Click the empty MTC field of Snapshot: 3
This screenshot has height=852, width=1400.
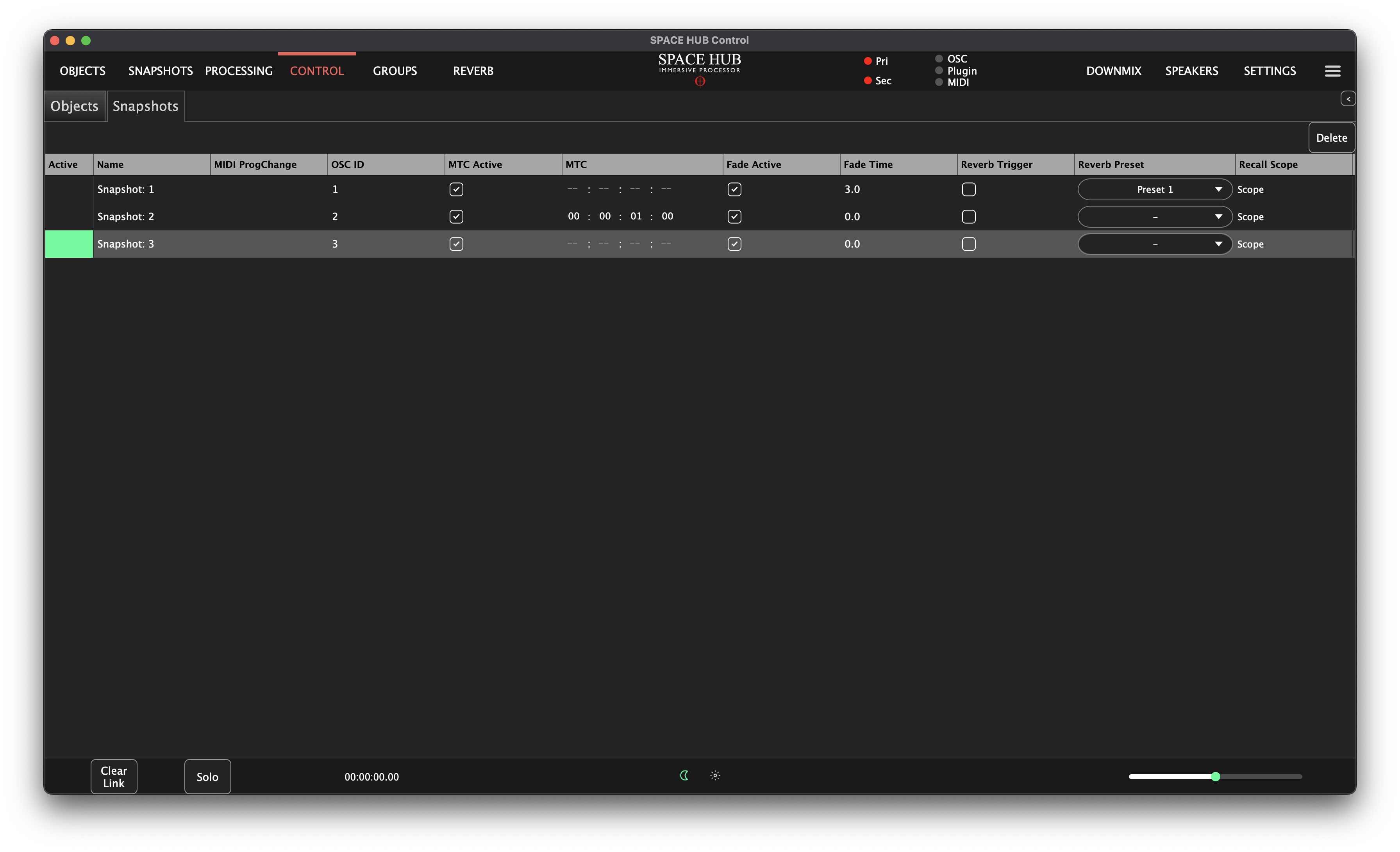(619, 244)
